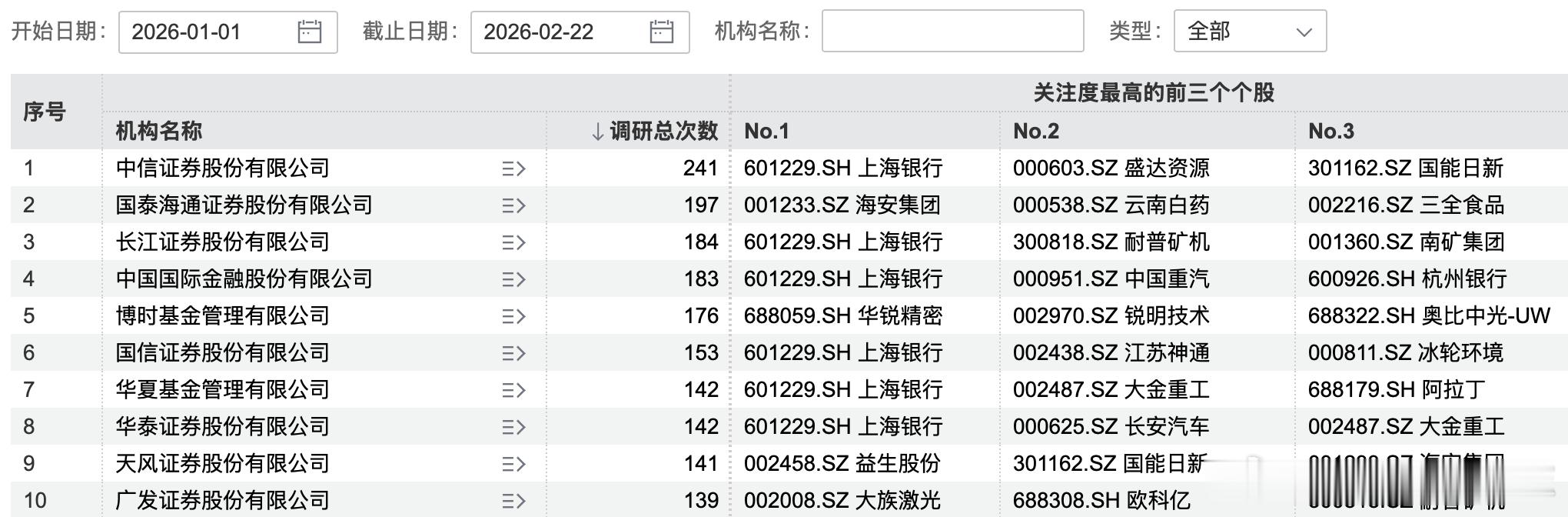The image size is (1568, 517).
Task: Open details icon for 华夏基金管理有限公司
Action: tap(513, 390)
